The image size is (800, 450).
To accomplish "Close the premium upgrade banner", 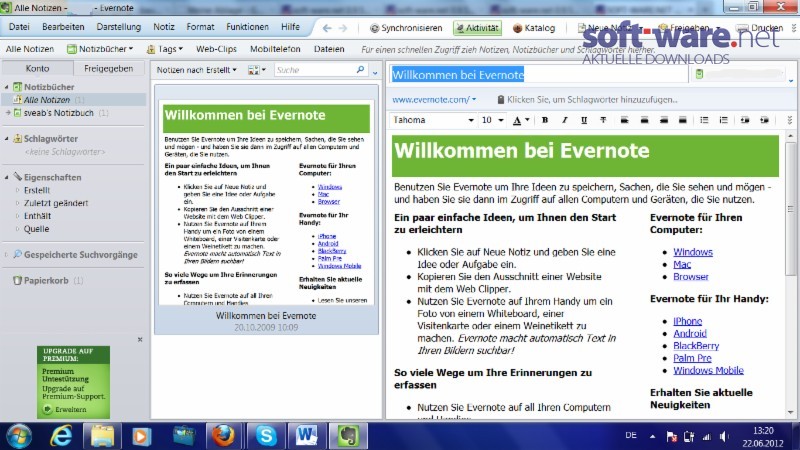I will (140, 339).
